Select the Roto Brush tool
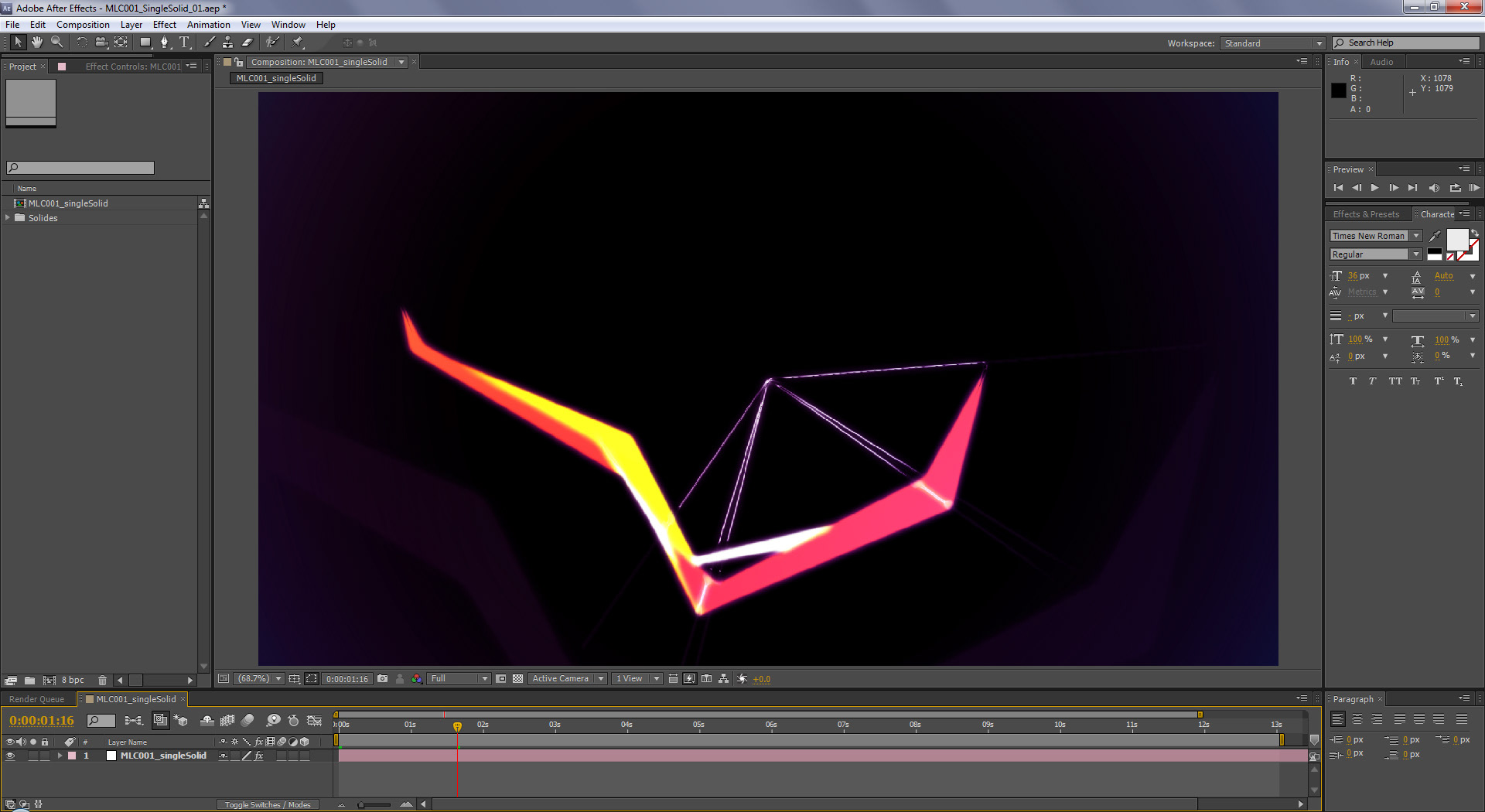 click(272, 43)
